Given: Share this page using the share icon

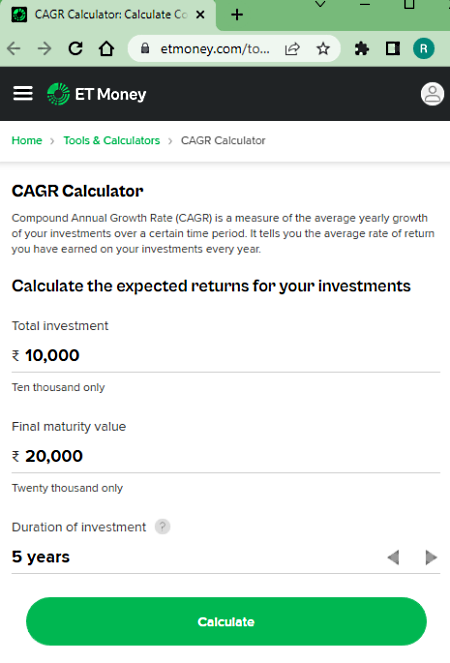Looking at the screenshot, I should (292, 49).
